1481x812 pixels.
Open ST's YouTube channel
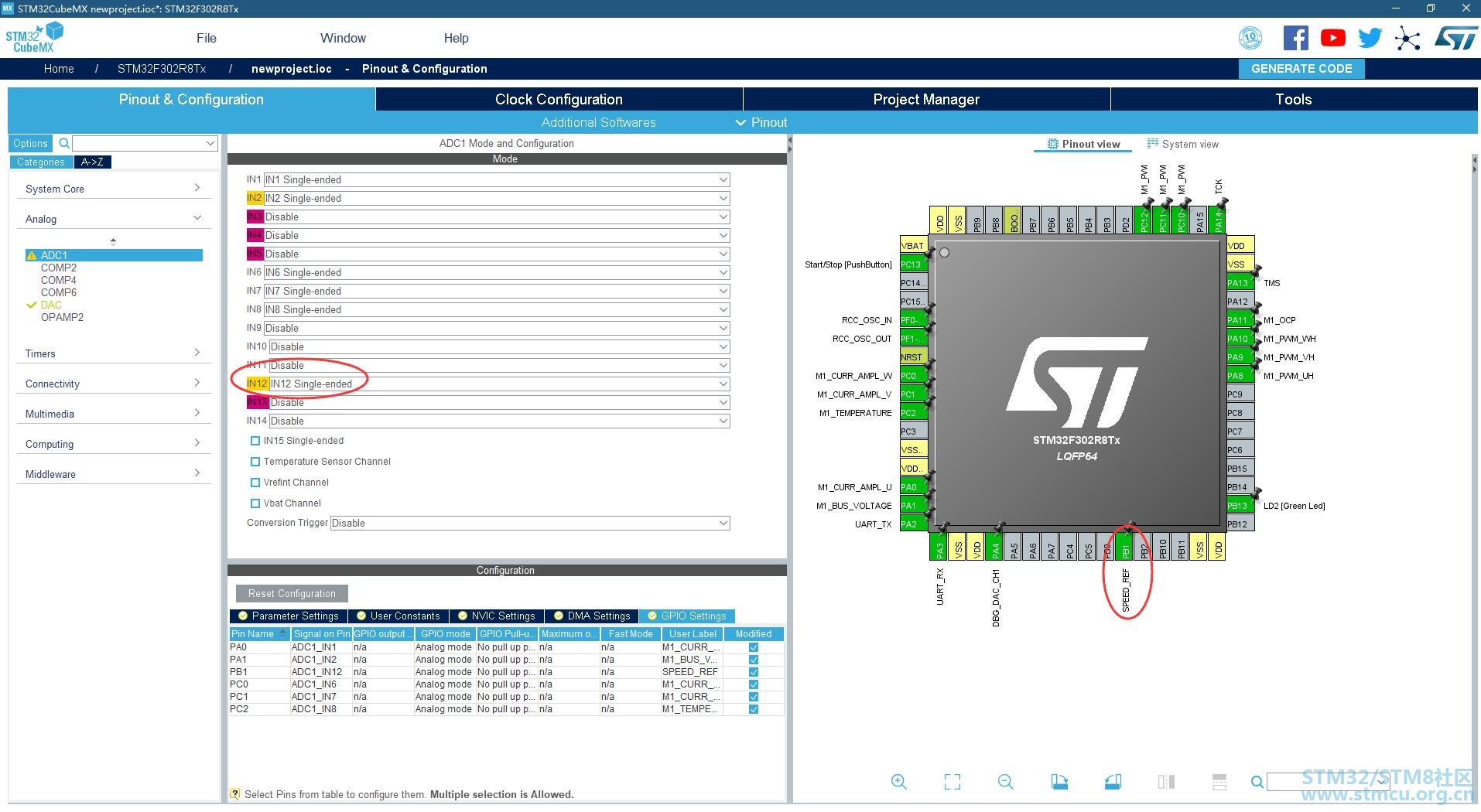pyautogui.click(x=1332, y=38)
